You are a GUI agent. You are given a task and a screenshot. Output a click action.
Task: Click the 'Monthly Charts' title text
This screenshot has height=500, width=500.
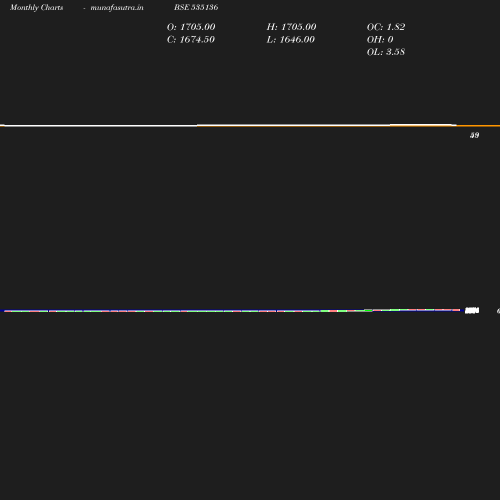[37, 8]
